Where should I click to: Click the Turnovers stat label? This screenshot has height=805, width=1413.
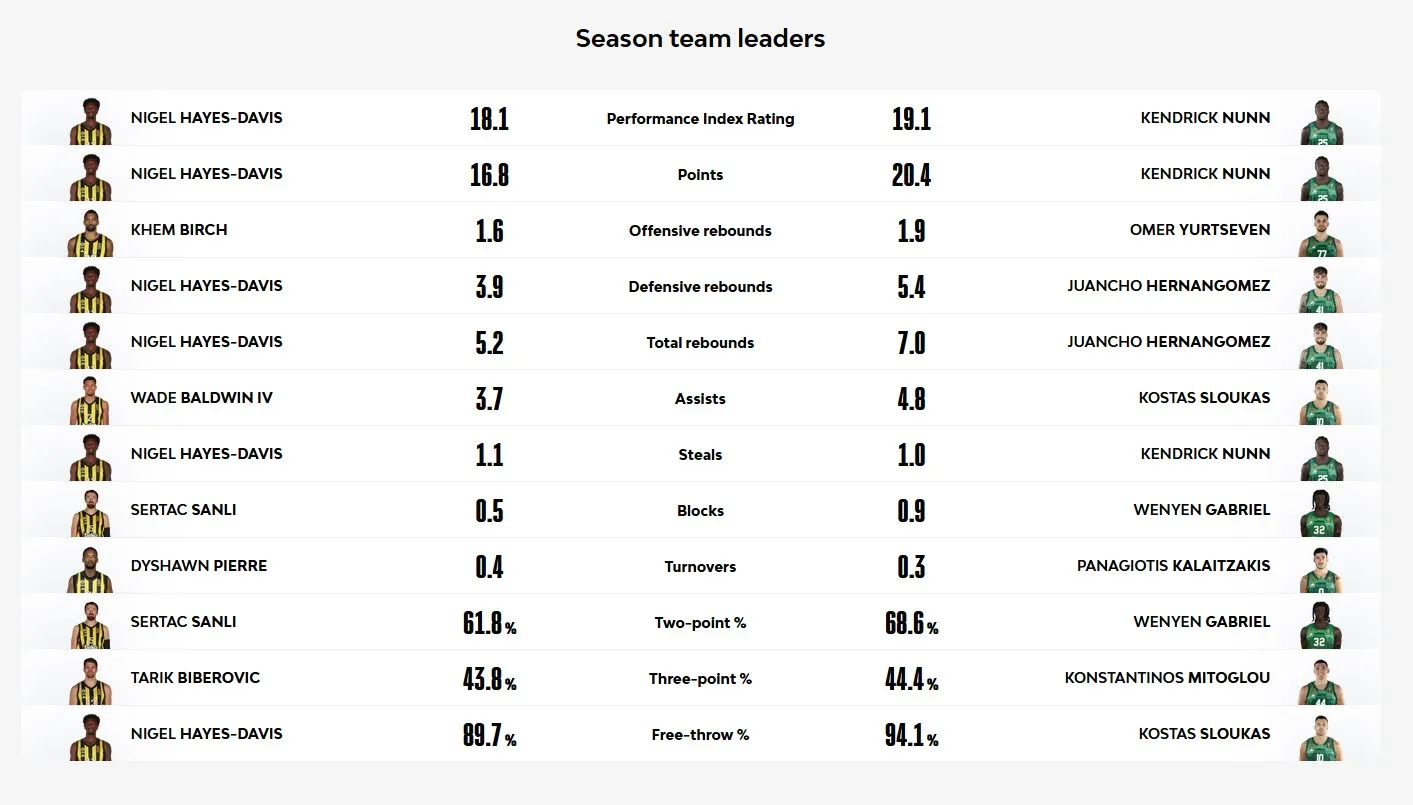(x=700, y=567)
